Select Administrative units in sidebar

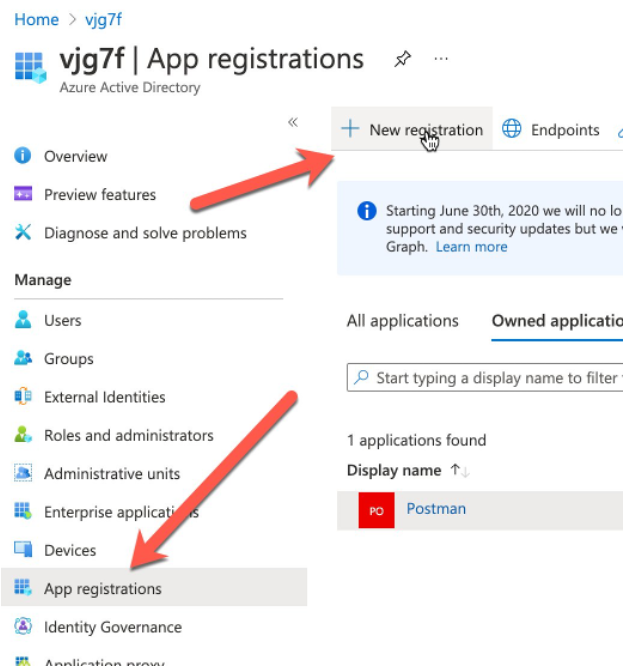112,474
